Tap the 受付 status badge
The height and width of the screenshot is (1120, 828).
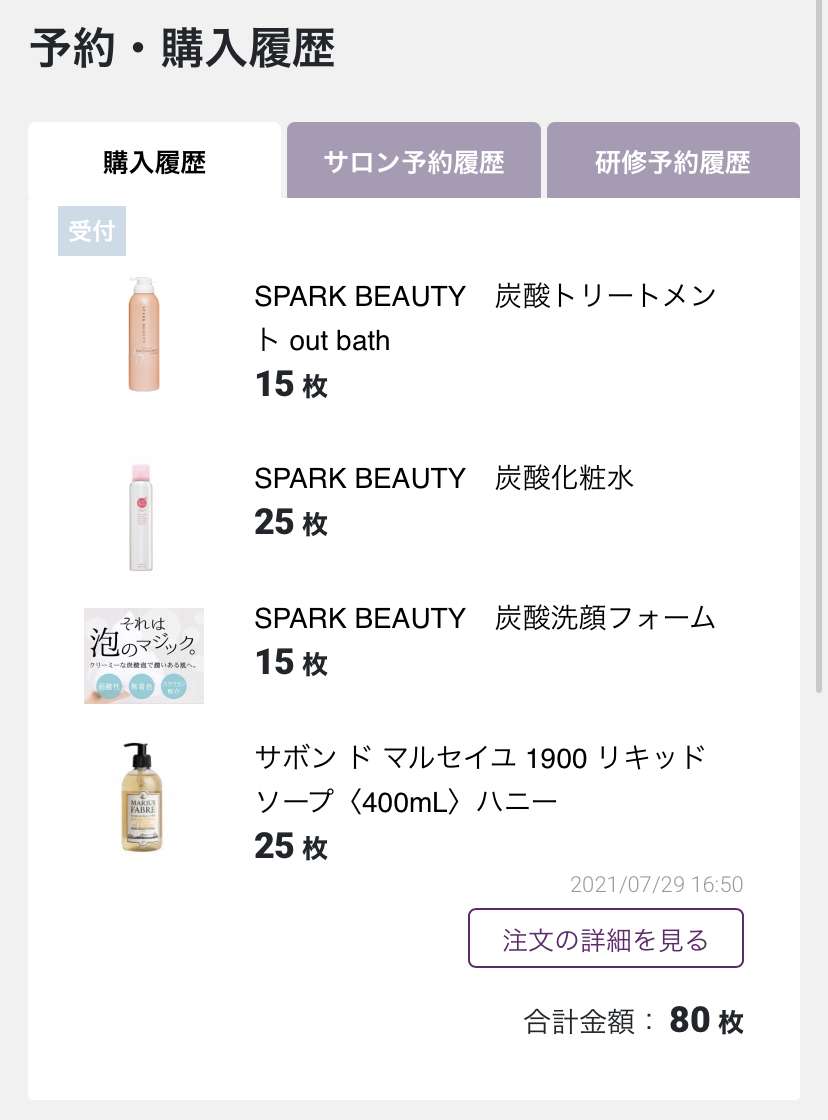91,231
